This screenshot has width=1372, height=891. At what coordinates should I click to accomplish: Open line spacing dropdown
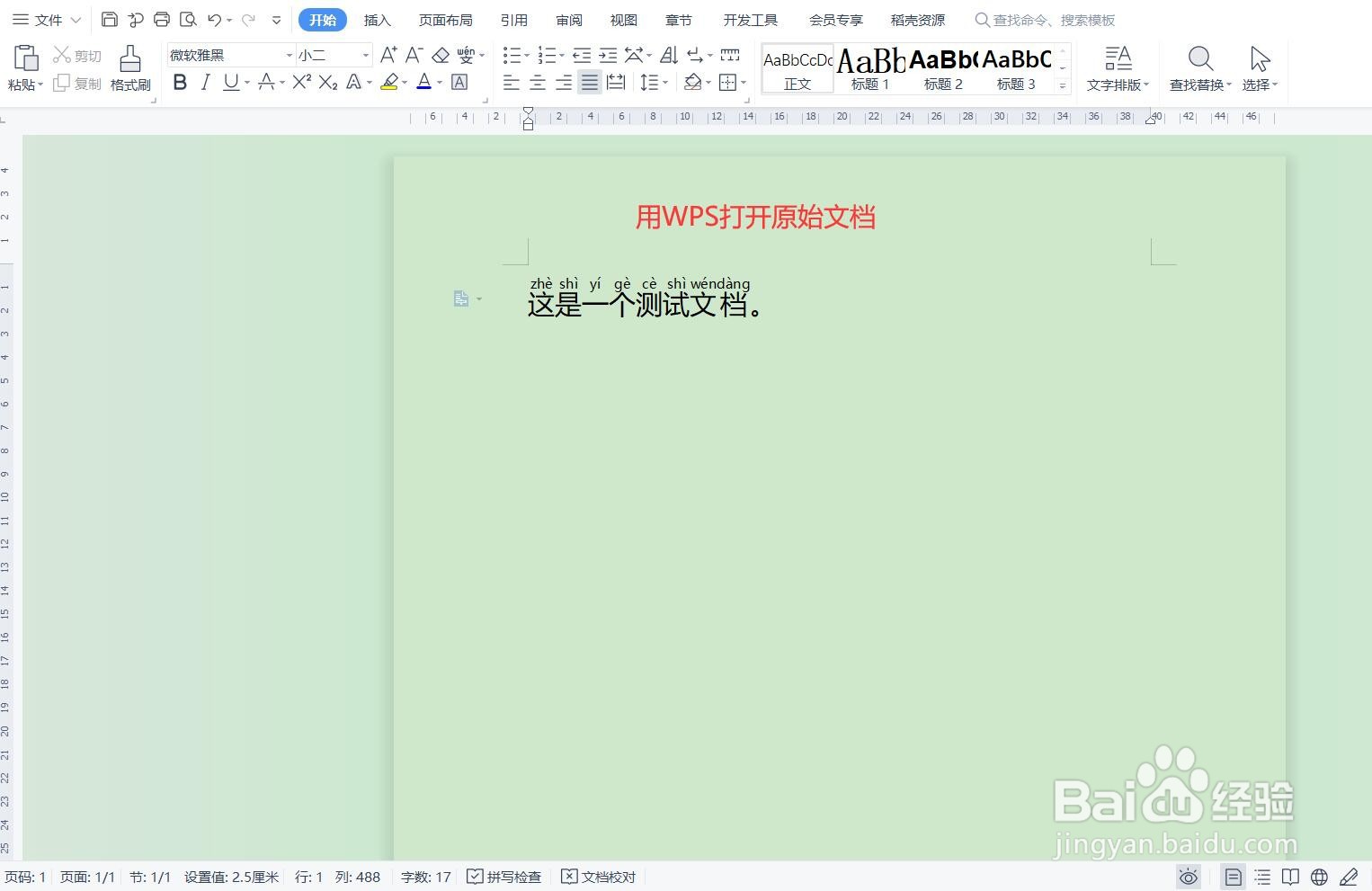(664, 83)
